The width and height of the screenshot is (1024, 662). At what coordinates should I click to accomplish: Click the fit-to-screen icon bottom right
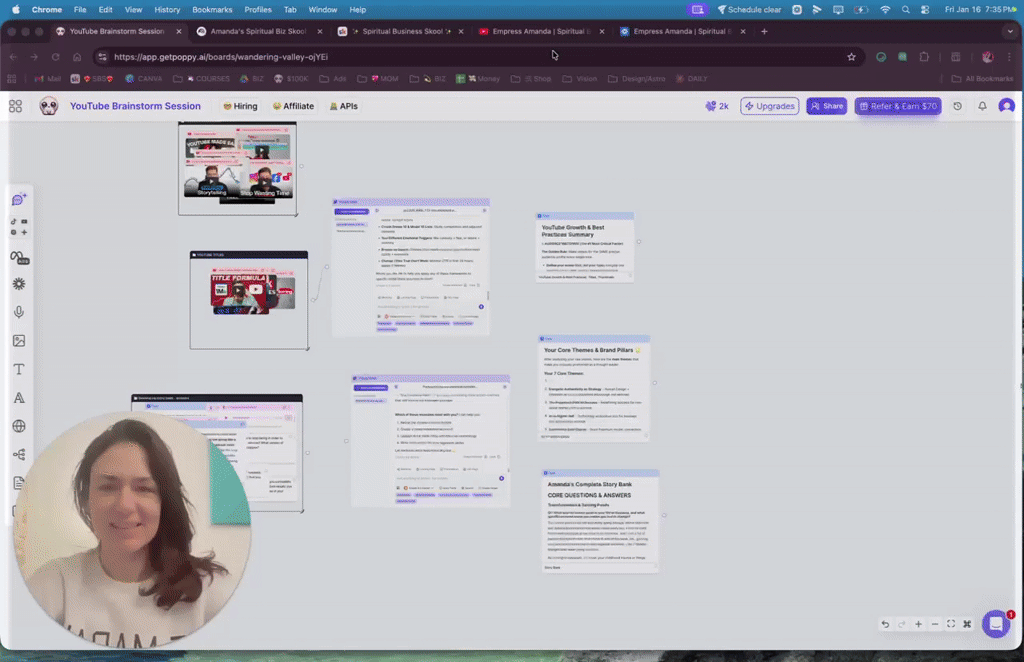950,624
